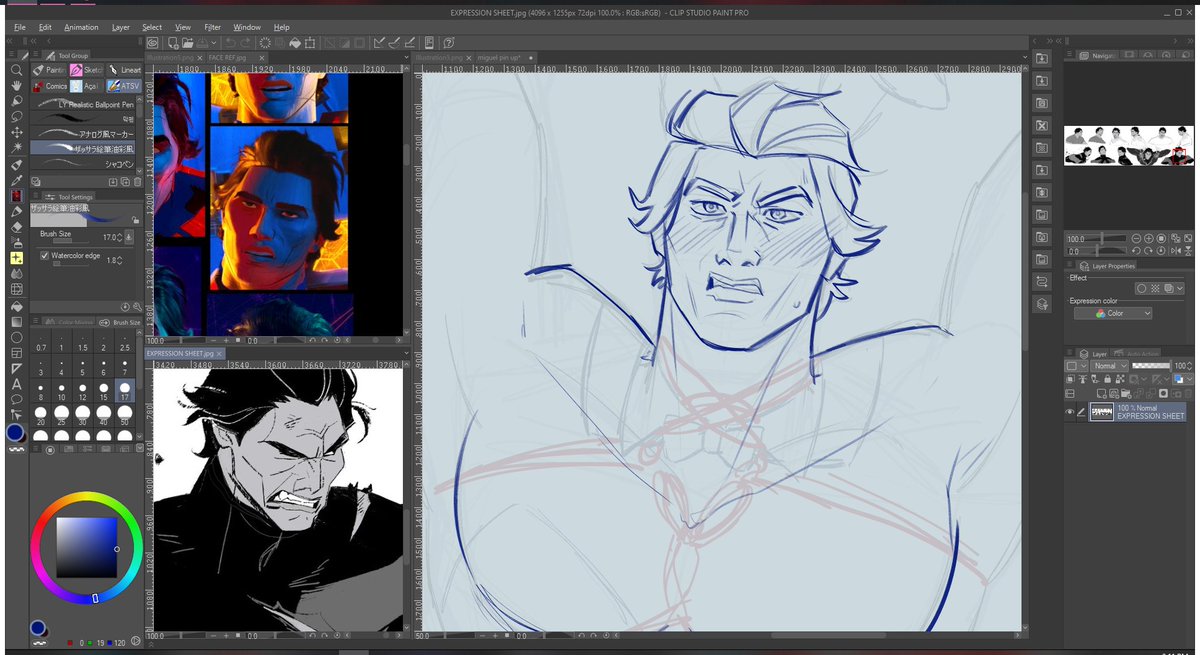1200x655 pixels.
Task: Open the Expression color dropdown
Action: 1113,313
